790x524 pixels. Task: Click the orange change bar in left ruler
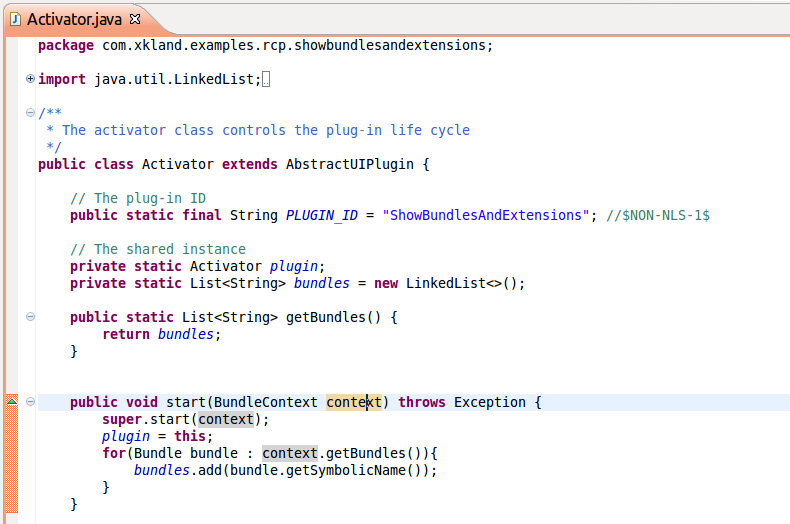pyautogui.click(x=12, y=453)
